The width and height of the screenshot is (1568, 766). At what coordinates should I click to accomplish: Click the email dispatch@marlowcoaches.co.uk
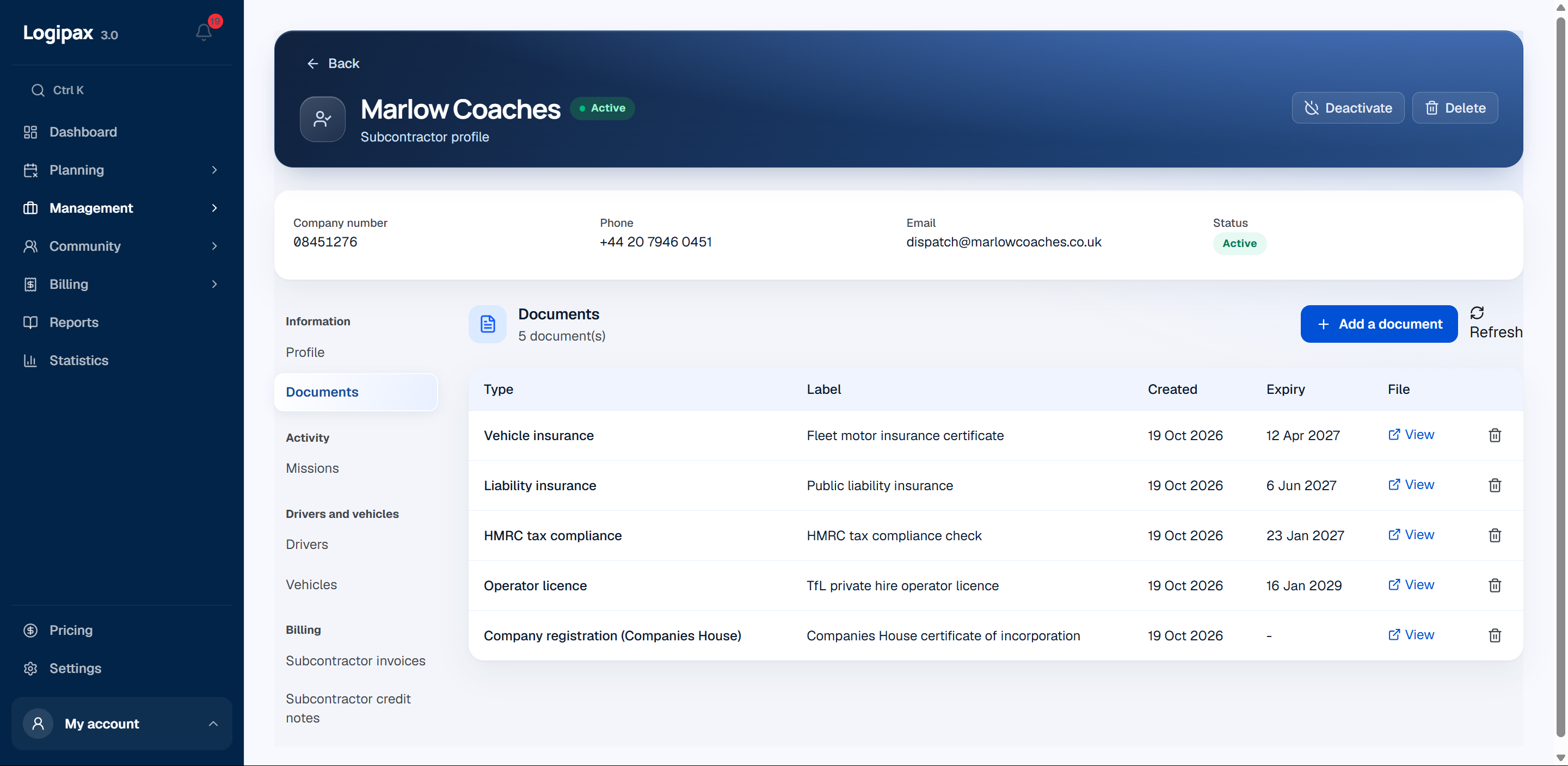pyautogui.click(x=1004, y=242)
